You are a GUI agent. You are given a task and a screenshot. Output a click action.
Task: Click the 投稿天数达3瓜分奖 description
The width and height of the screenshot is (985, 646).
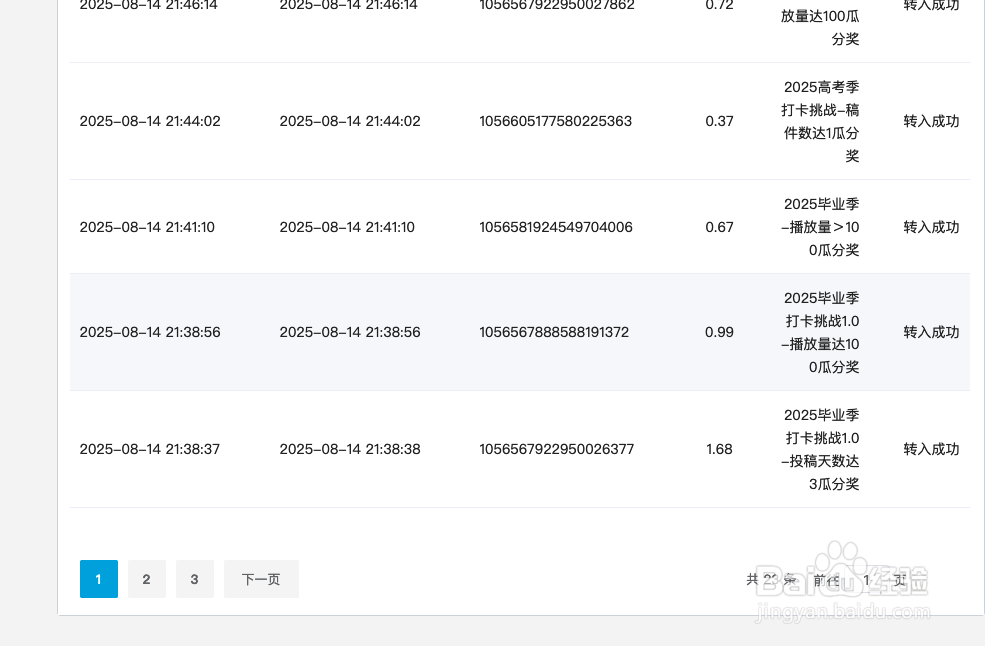point(820,449)
